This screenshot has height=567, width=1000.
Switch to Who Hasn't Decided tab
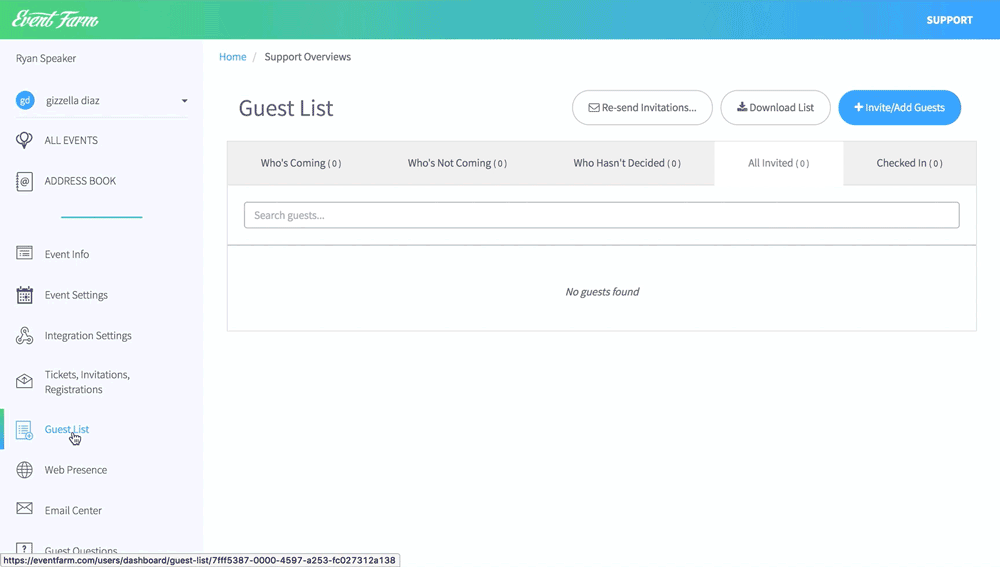[x=627, y=163]
